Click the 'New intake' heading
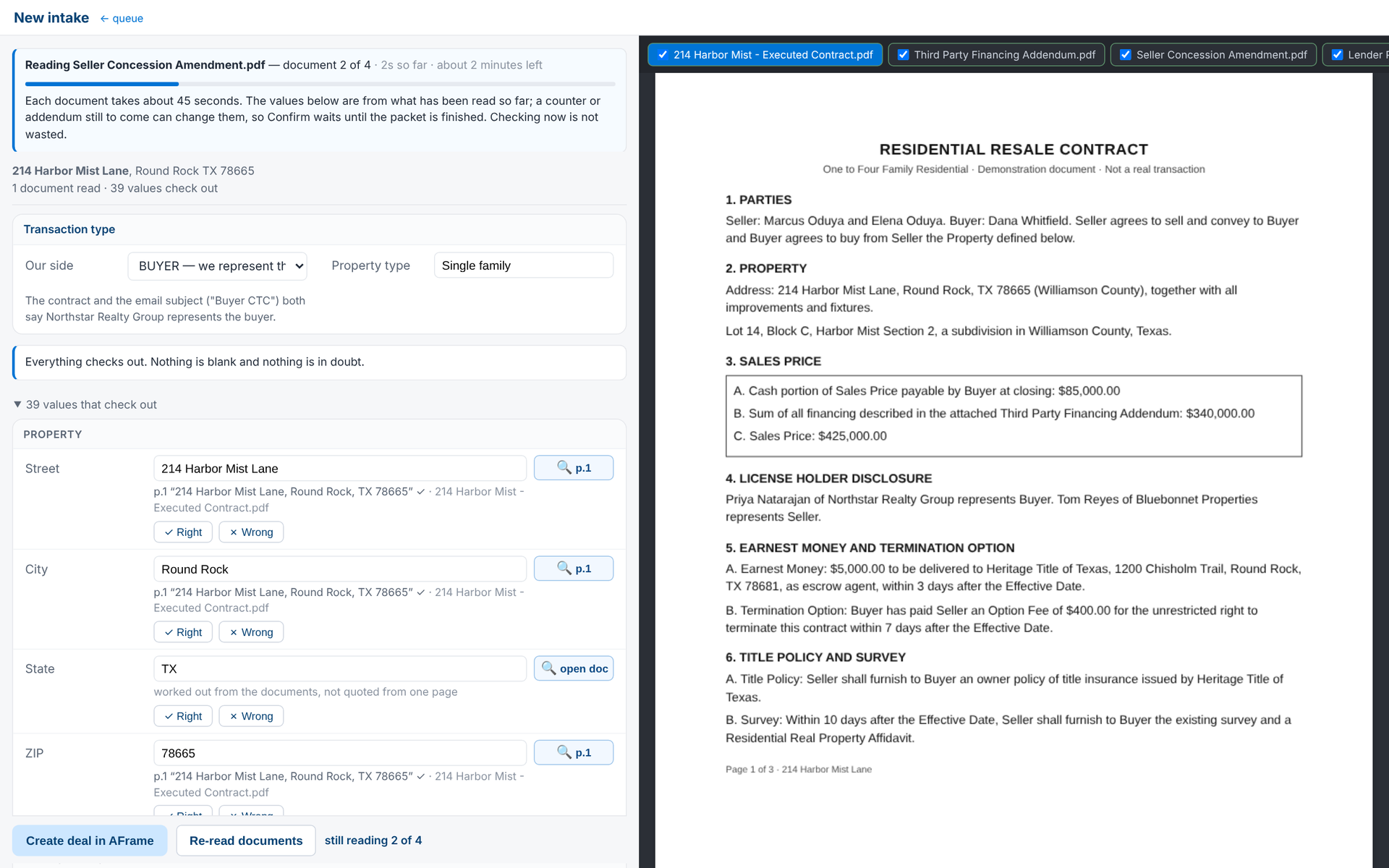The image size is (1389, 868). (51, 18)
